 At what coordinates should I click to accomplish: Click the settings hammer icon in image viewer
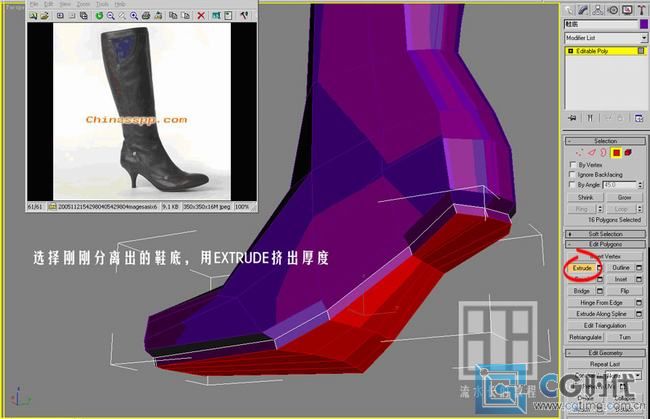[245, 16]
